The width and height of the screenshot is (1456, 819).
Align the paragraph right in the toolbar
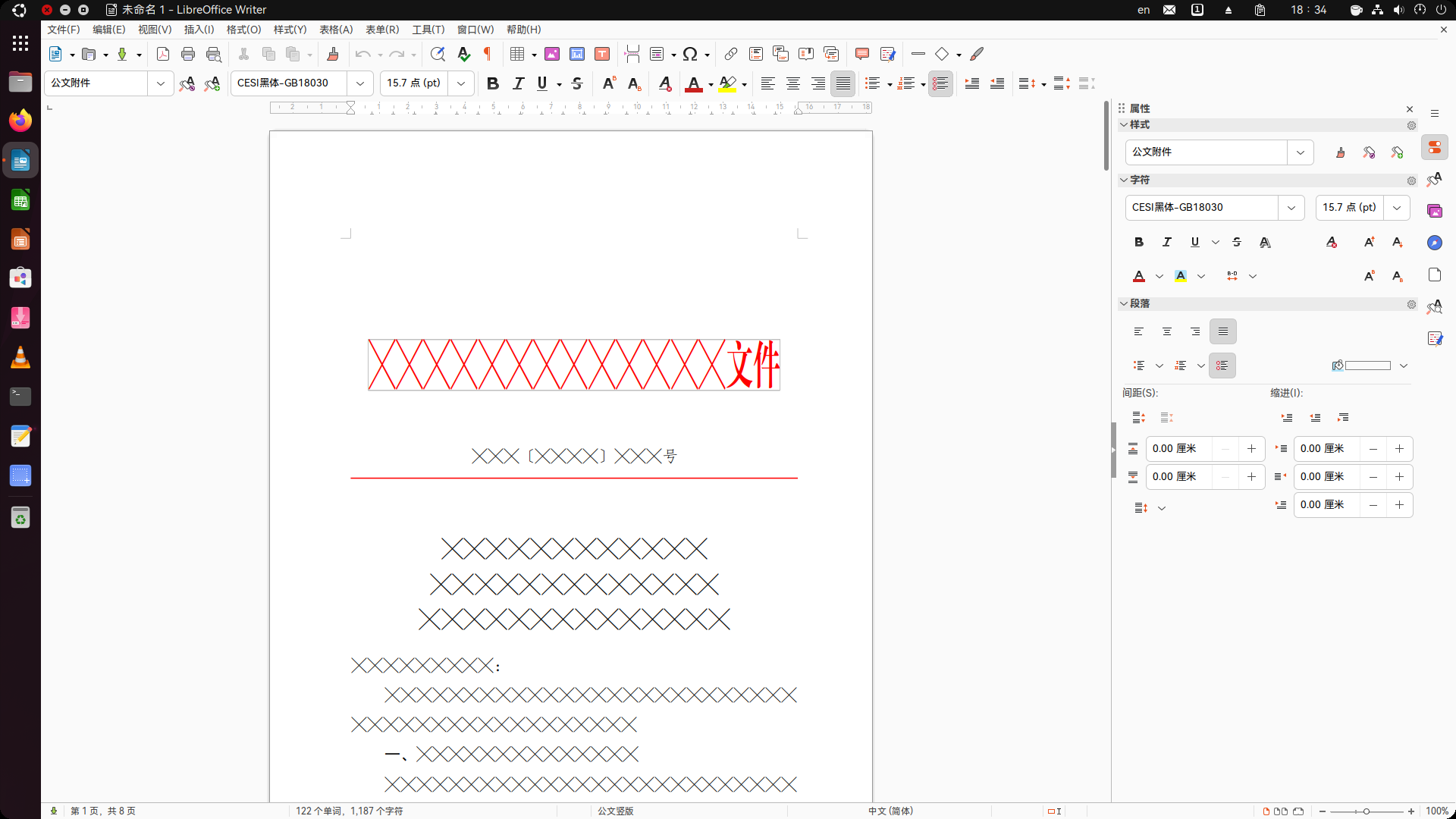pos(817,83)
